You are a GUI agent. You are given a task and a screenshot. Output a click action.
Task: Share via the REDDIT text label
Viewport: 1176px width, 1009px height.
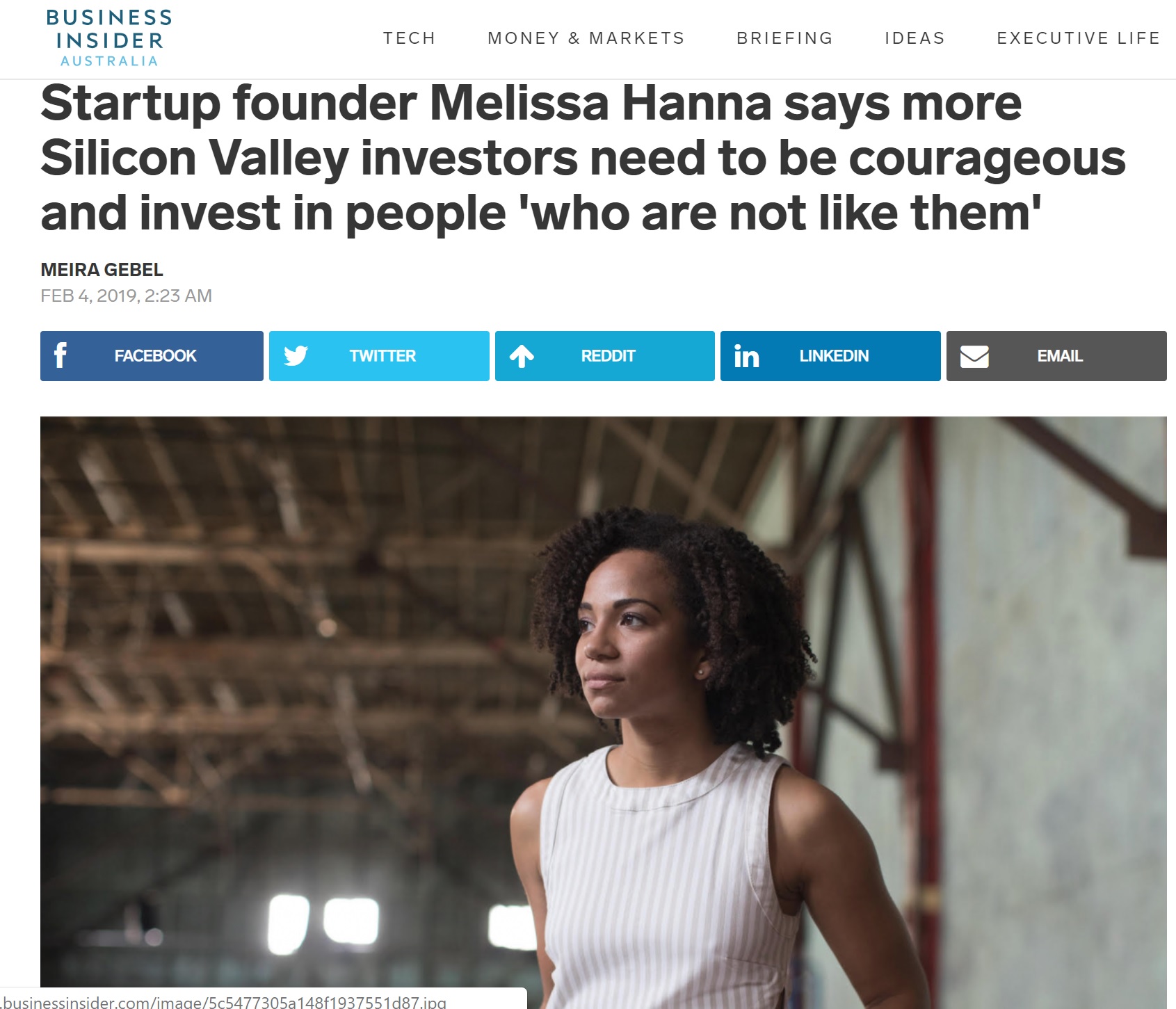(609, 356)
